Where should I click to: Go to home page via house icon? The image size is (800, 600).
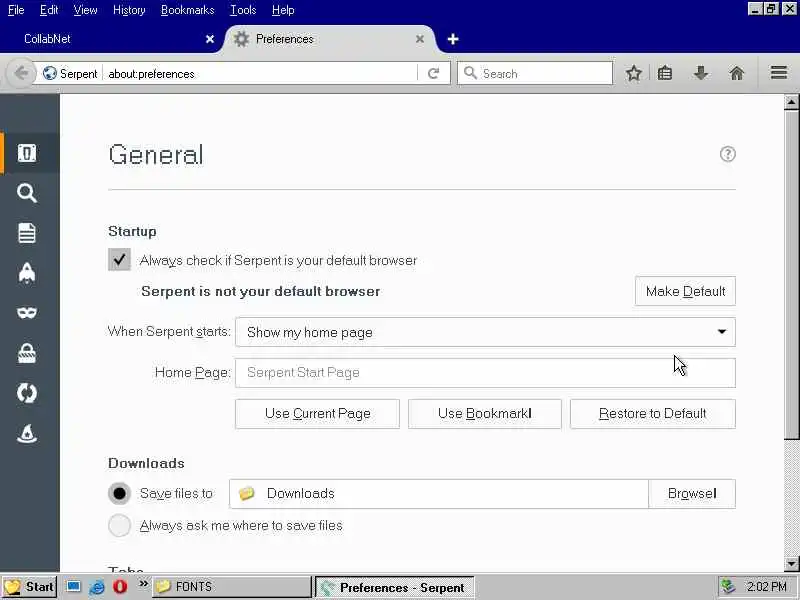pos(737,73)
